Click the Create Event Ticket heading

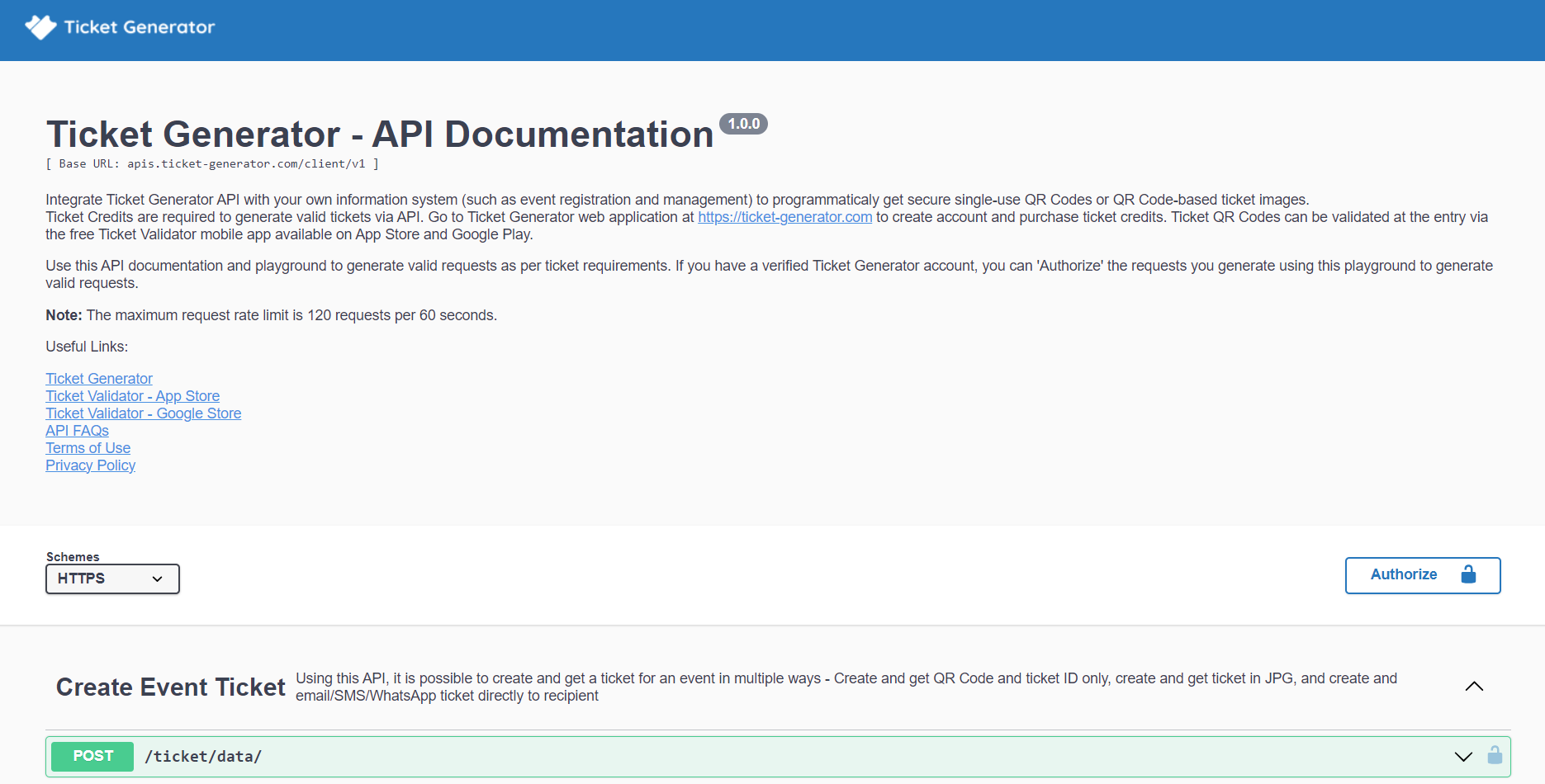pyautogui.click(x=170, y=687)
